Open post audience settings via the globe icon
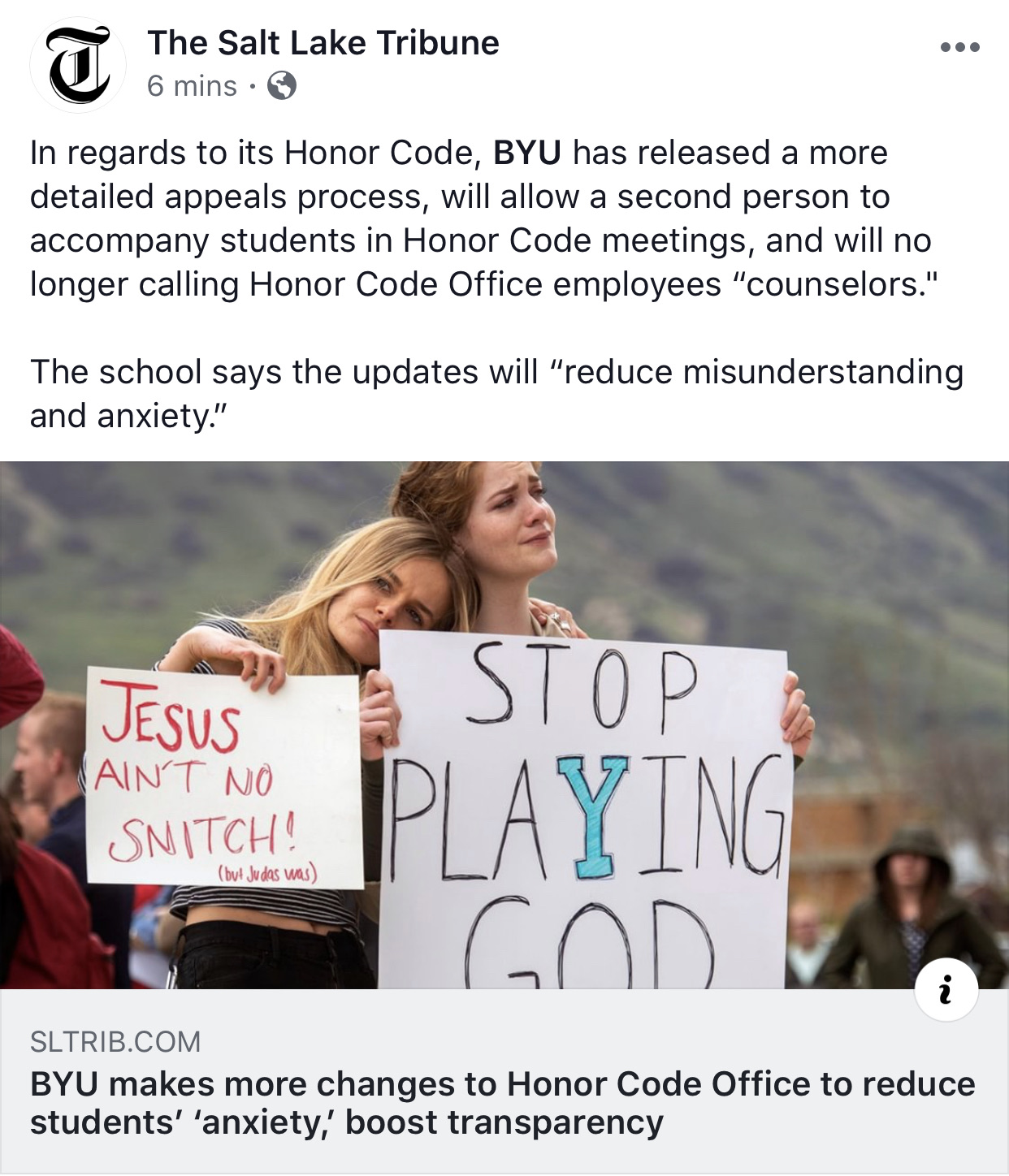The height and width of the screenshot is (1176, 1009). [280, 85]
